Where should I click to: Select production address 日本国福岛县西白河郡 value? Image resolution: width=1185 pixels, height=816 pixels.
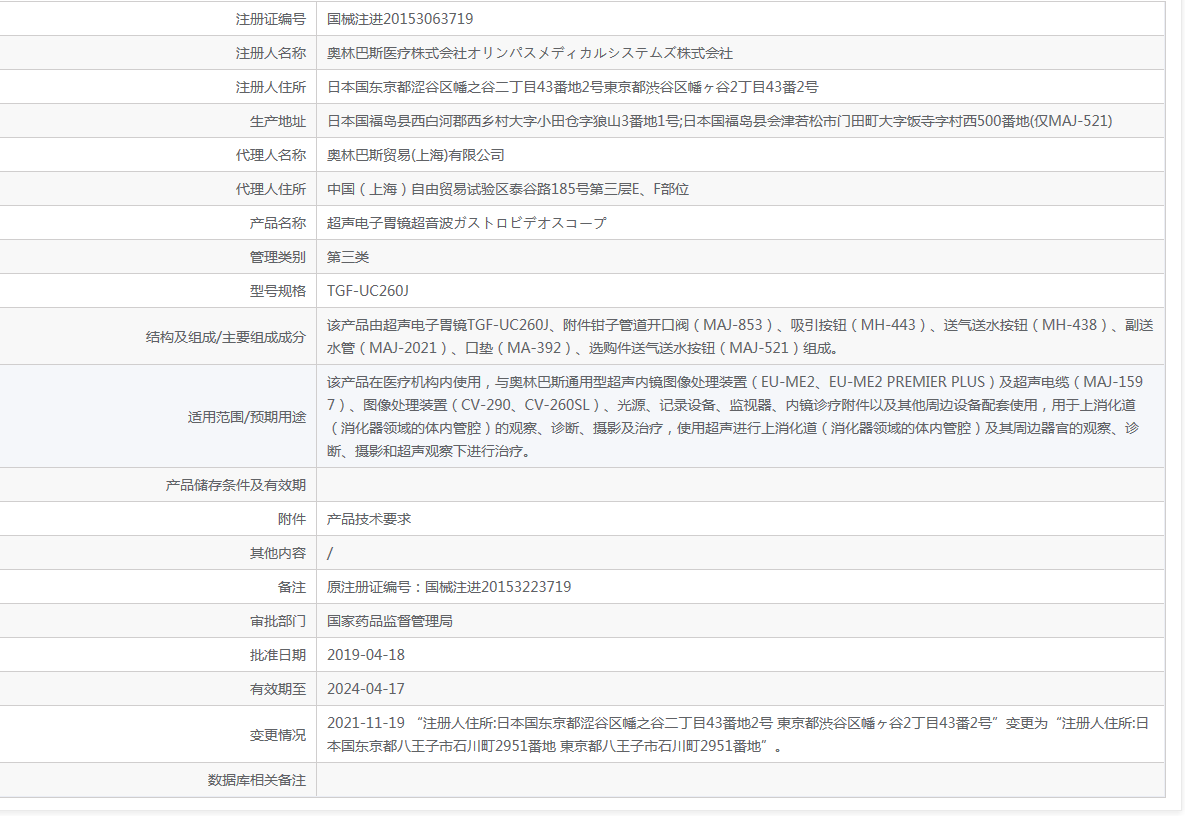(x=719, y=121)
